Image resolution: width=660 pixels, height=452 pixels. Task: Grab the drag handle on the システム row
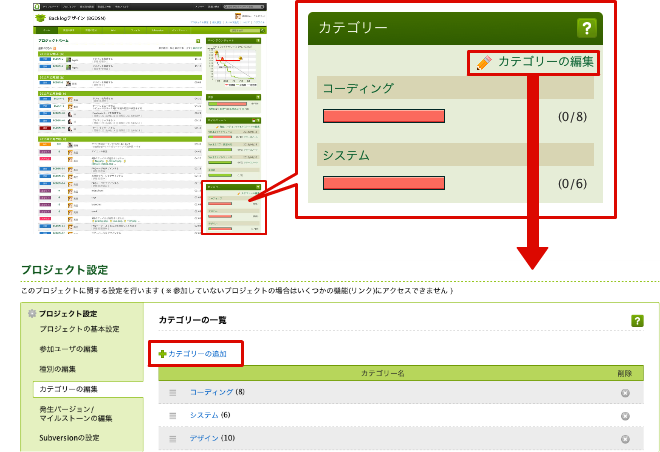pos(173,416)
